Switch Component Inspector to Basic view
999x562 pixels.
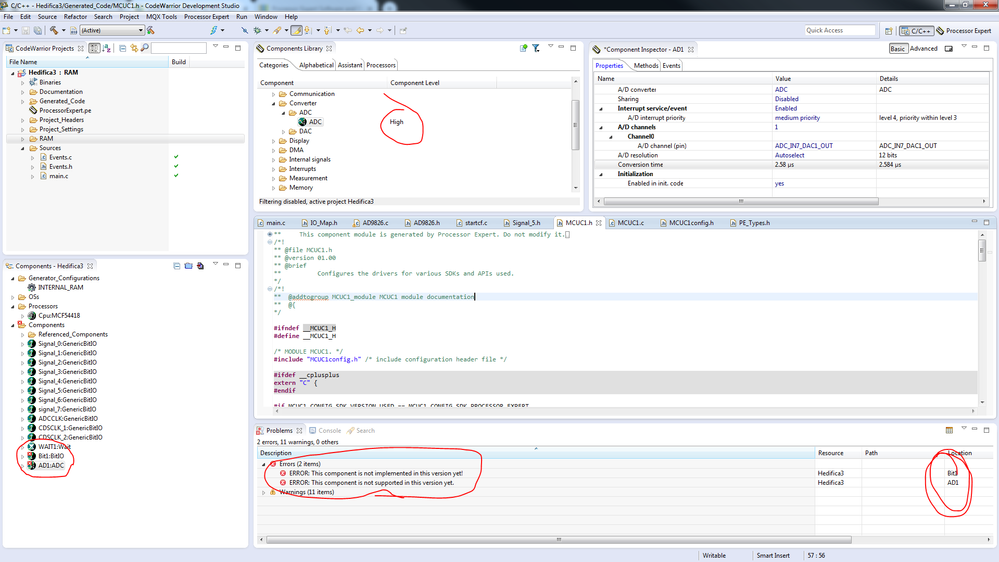897,48
